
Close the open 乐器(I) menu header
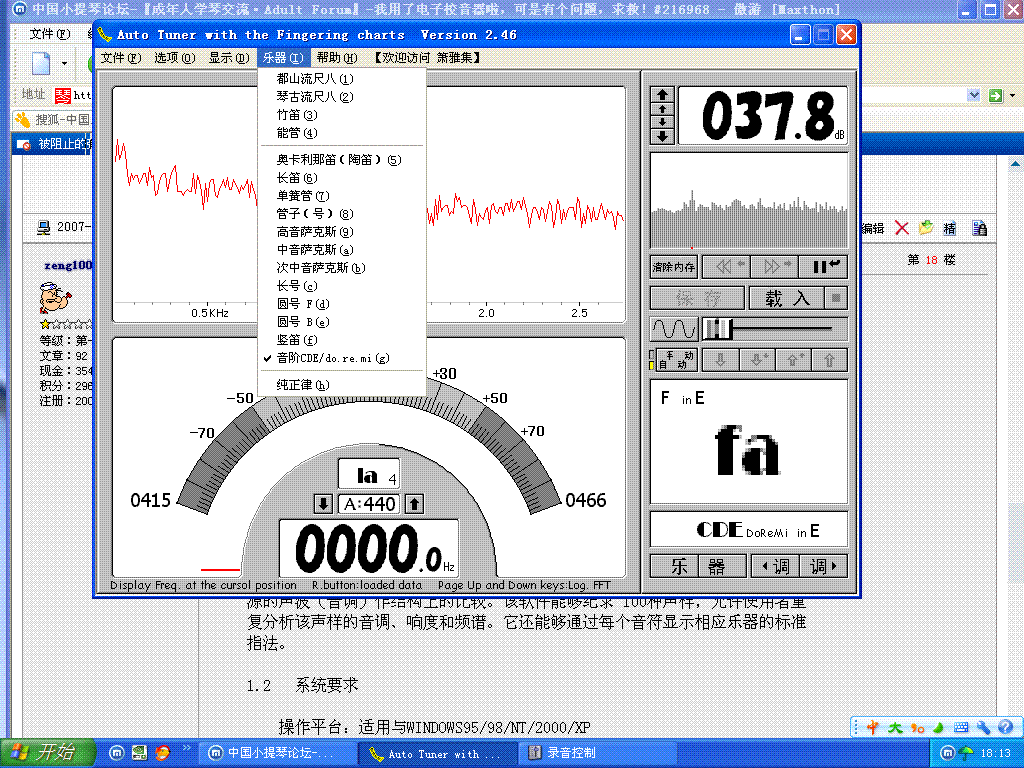coord(283,58)
